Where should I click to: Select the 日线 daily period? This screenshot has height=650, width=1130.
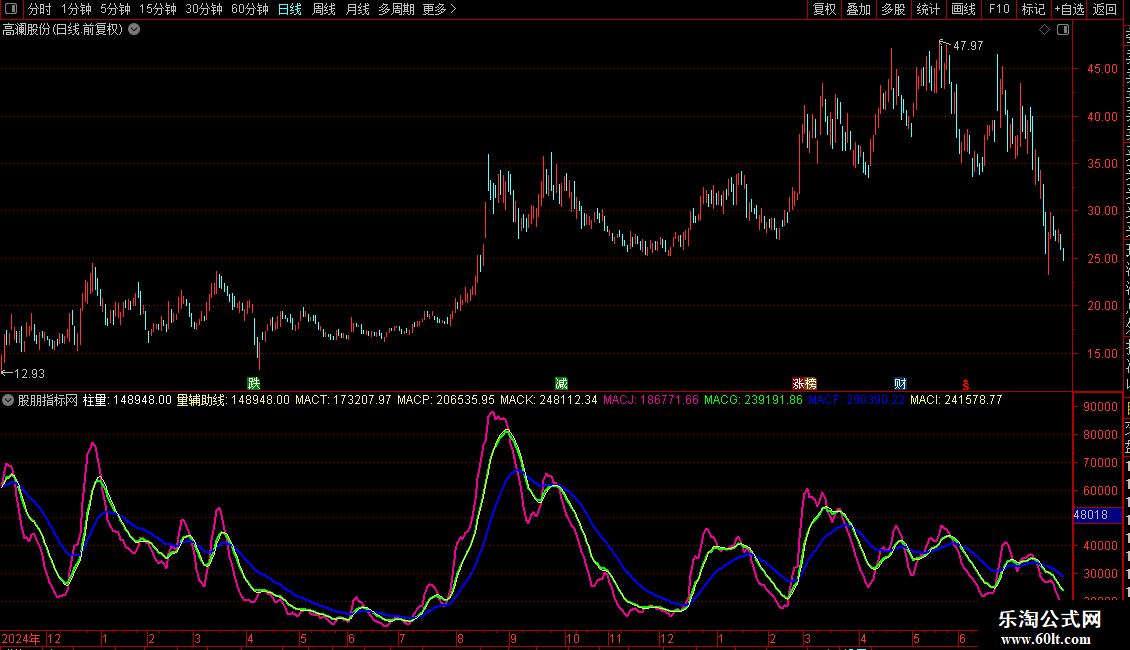pos(290,9)
